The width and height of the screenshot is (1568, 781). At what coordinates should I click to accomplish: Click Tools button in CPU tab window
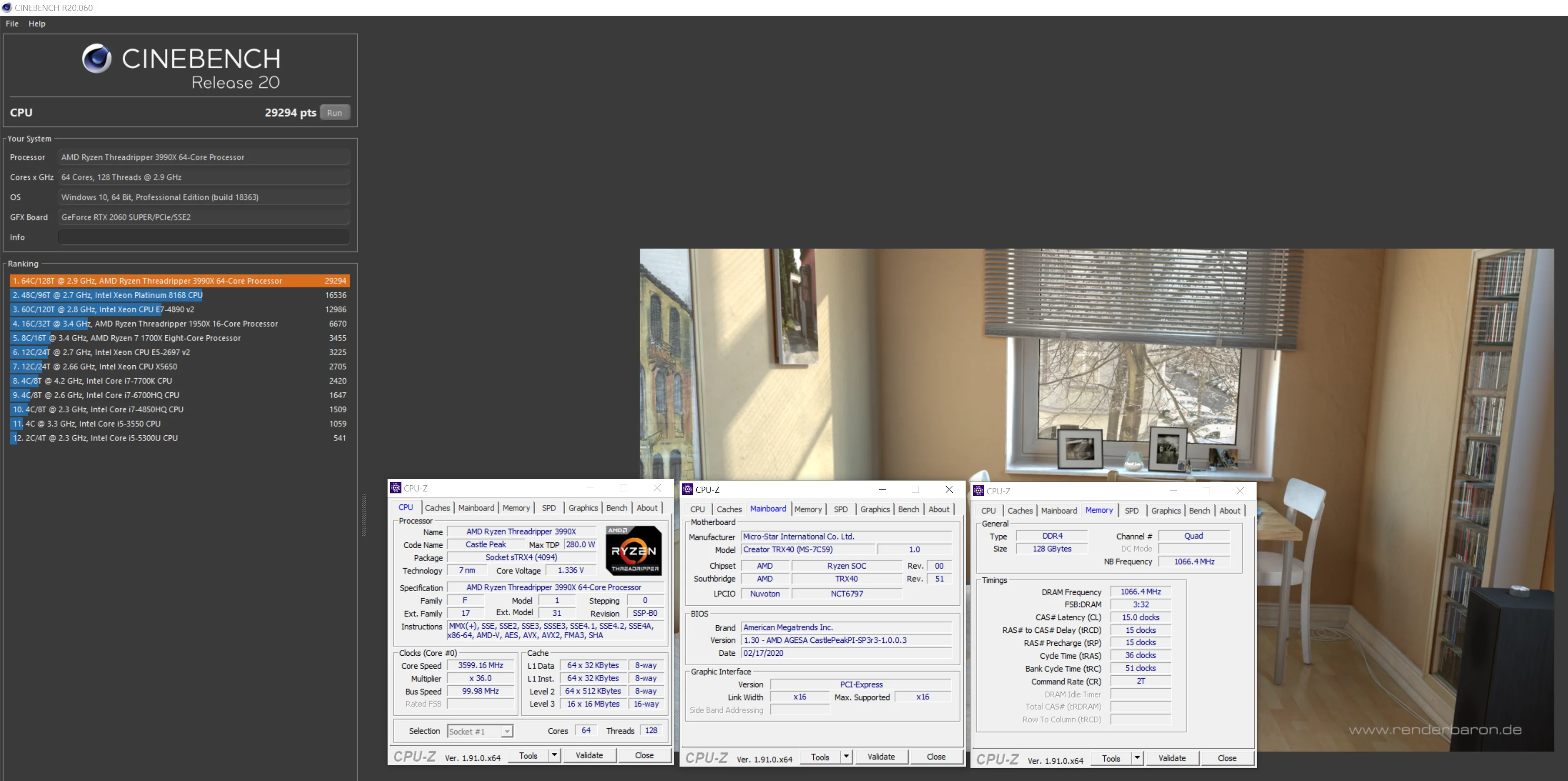tap(528, 755)
